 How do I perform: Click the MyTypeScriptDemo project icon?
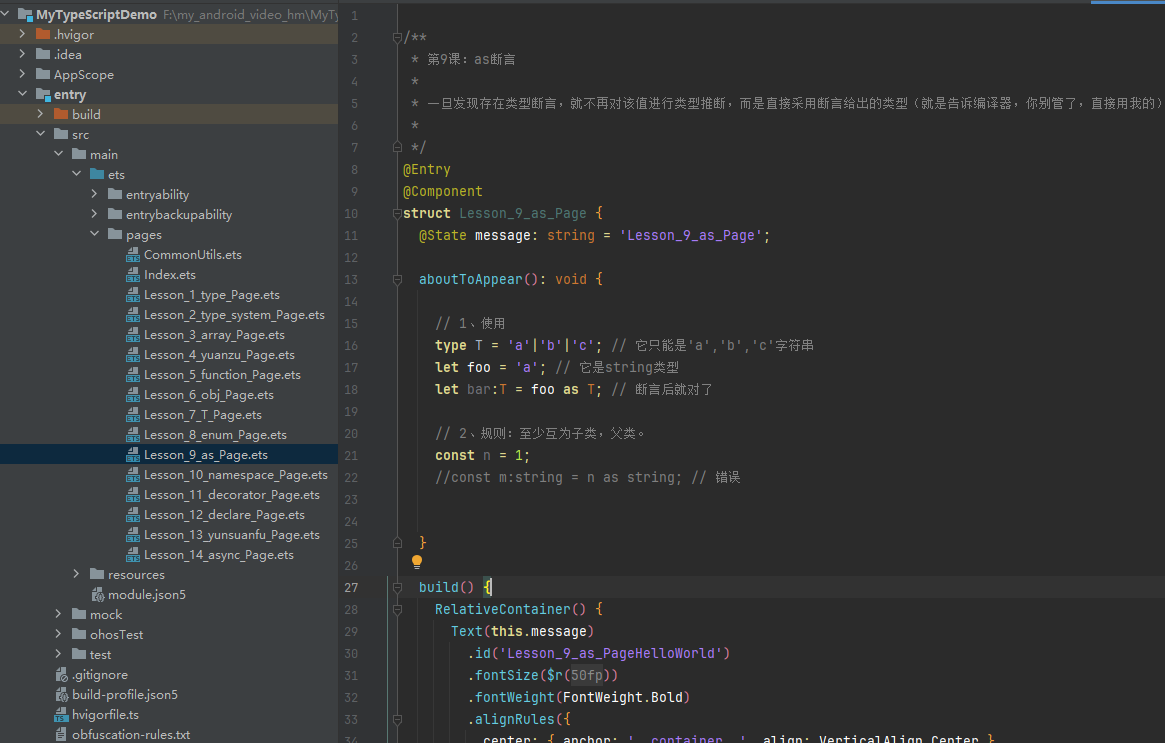tap(25, 14)
